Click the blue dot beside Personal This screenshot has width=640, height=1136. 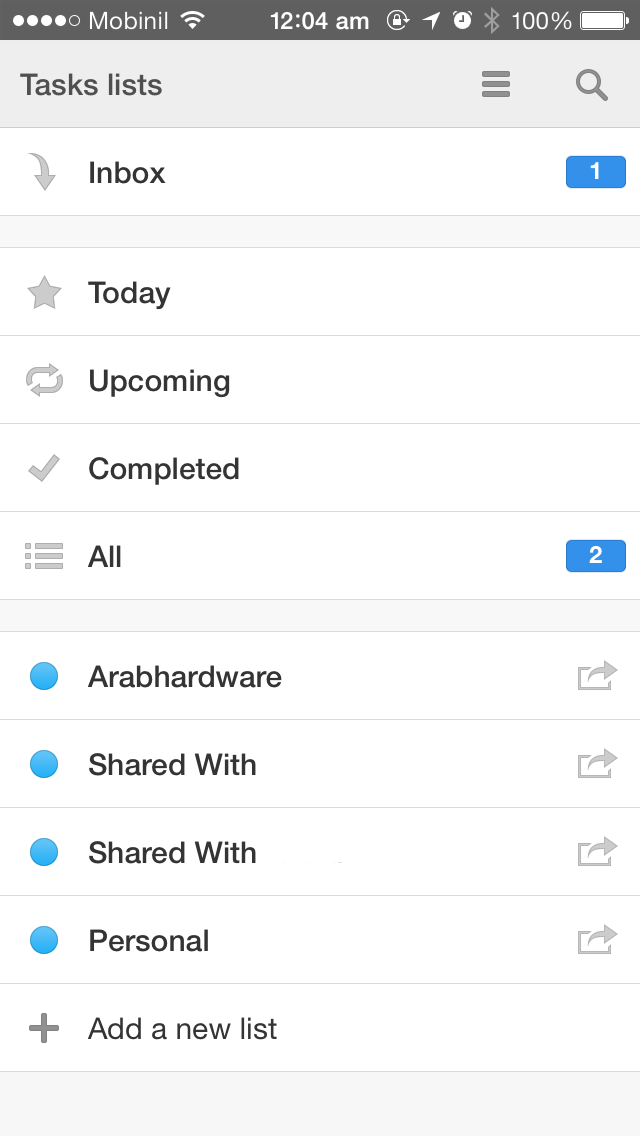[43, 940]
